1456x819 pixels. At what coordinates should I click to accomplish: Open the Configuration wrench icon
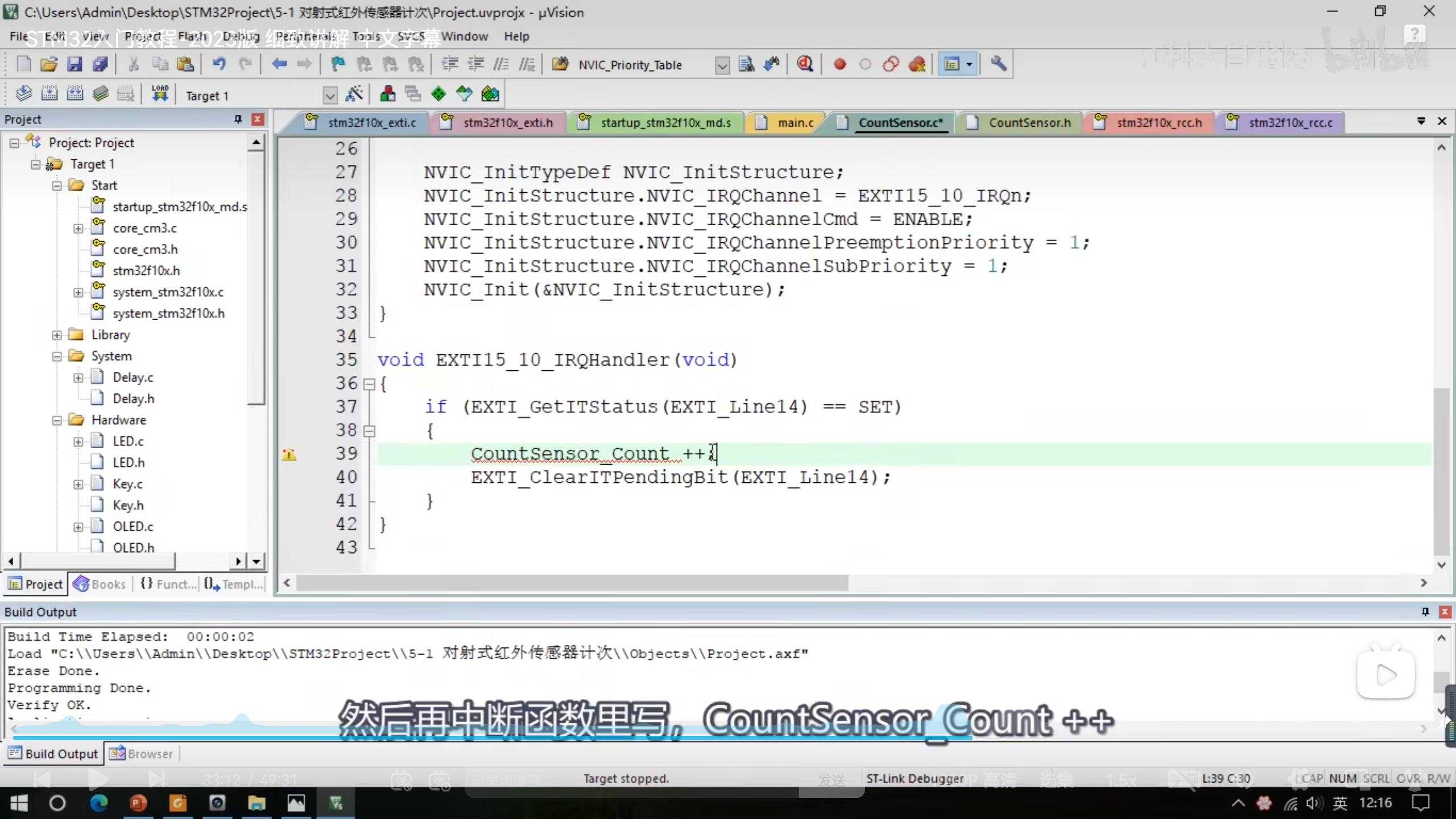999,64
